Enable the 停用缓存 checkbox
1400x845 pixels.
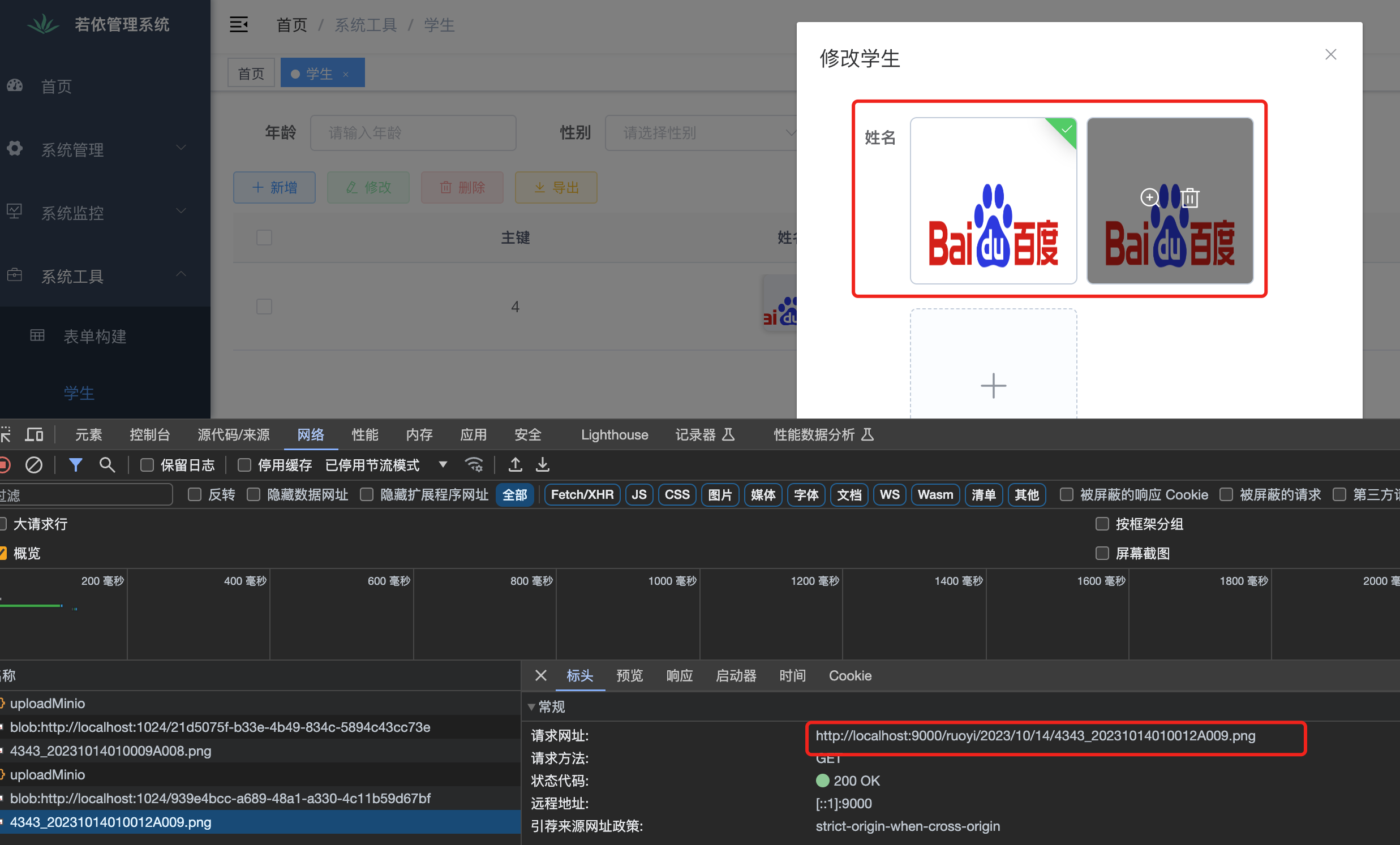pos(244,465)
